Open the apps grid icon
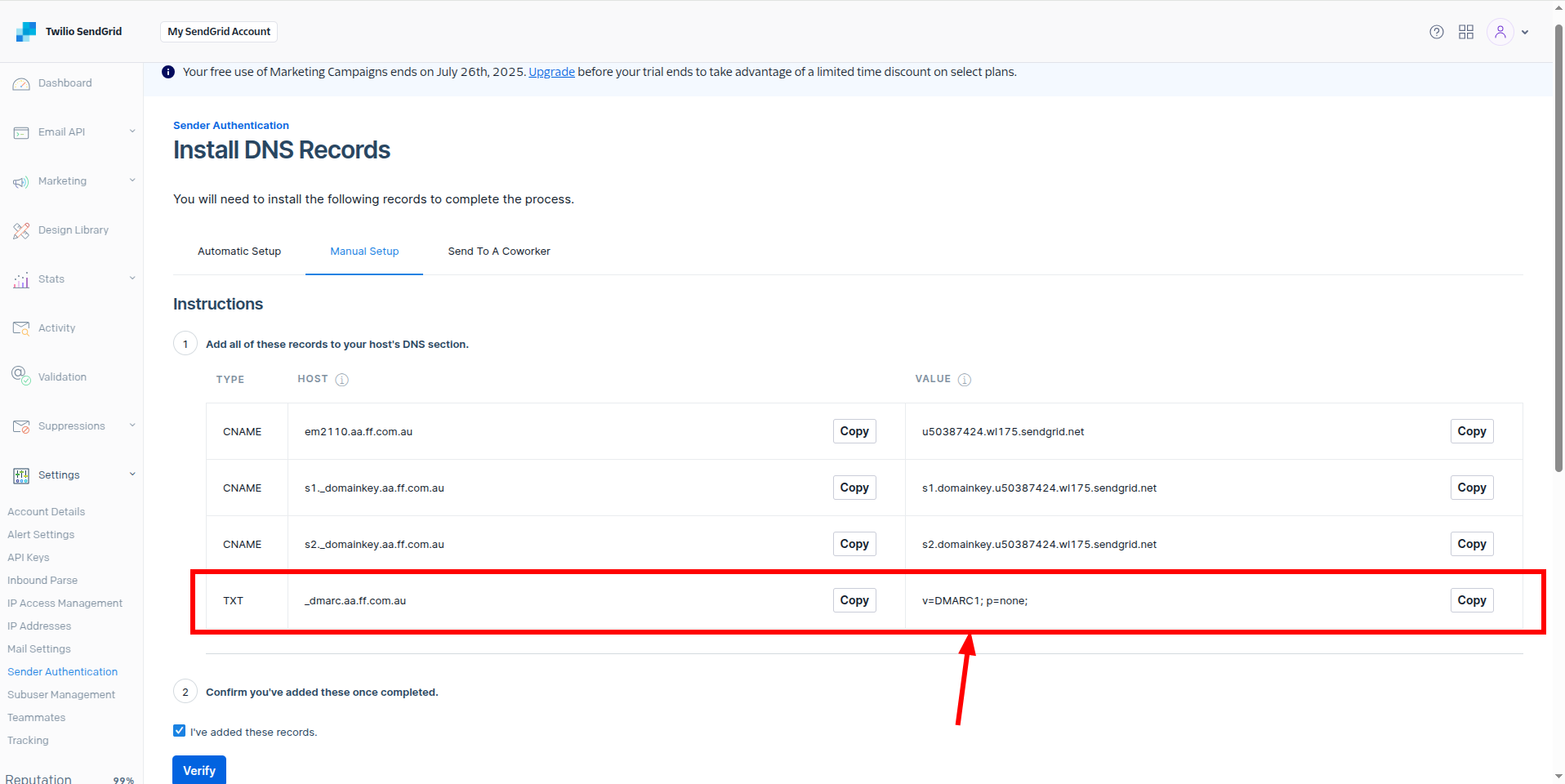The image size is (1565, 784). (1466, 32)
